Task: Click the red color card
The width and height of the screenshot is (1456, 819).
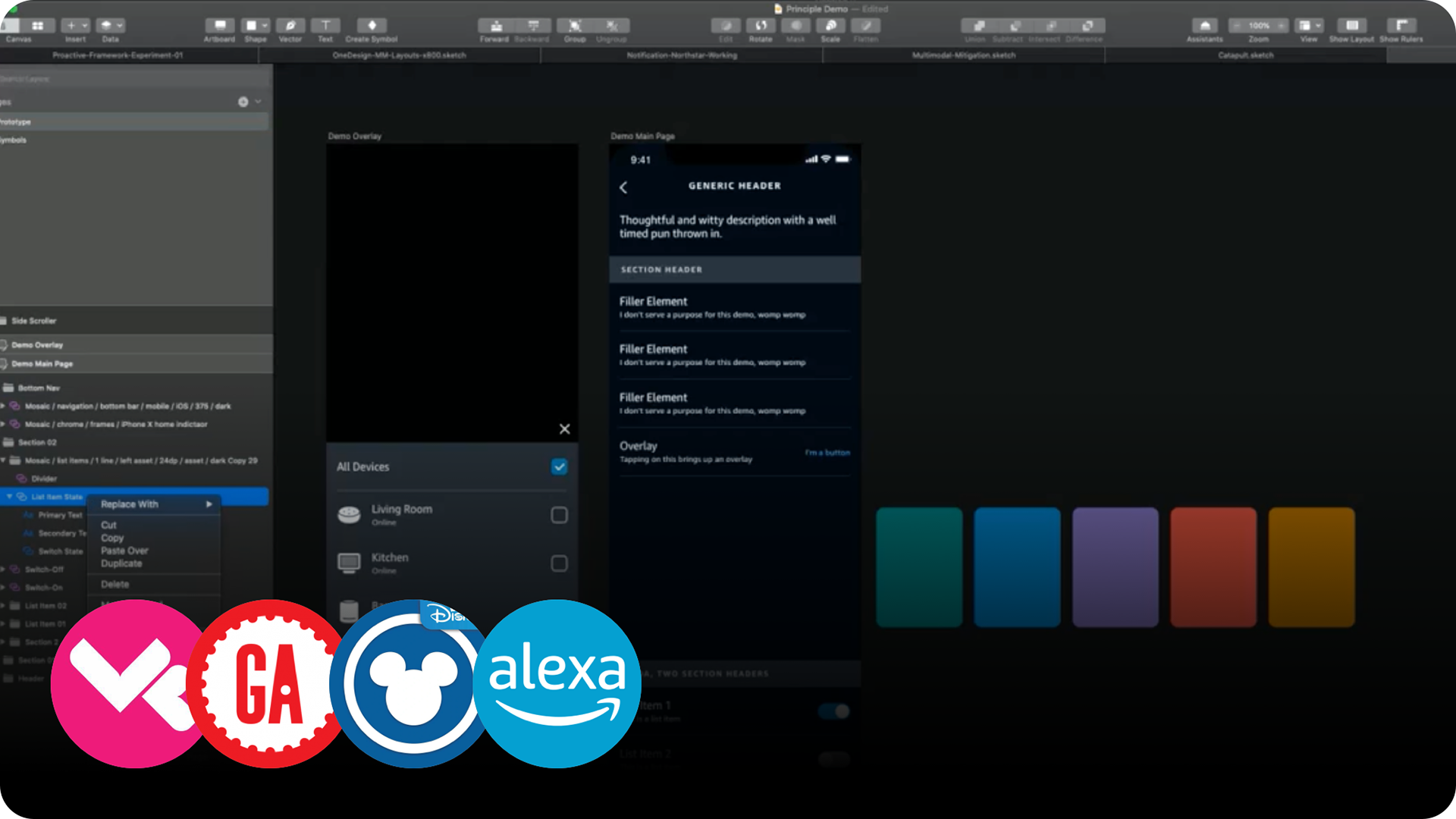Action: [x=1213, y=567]
